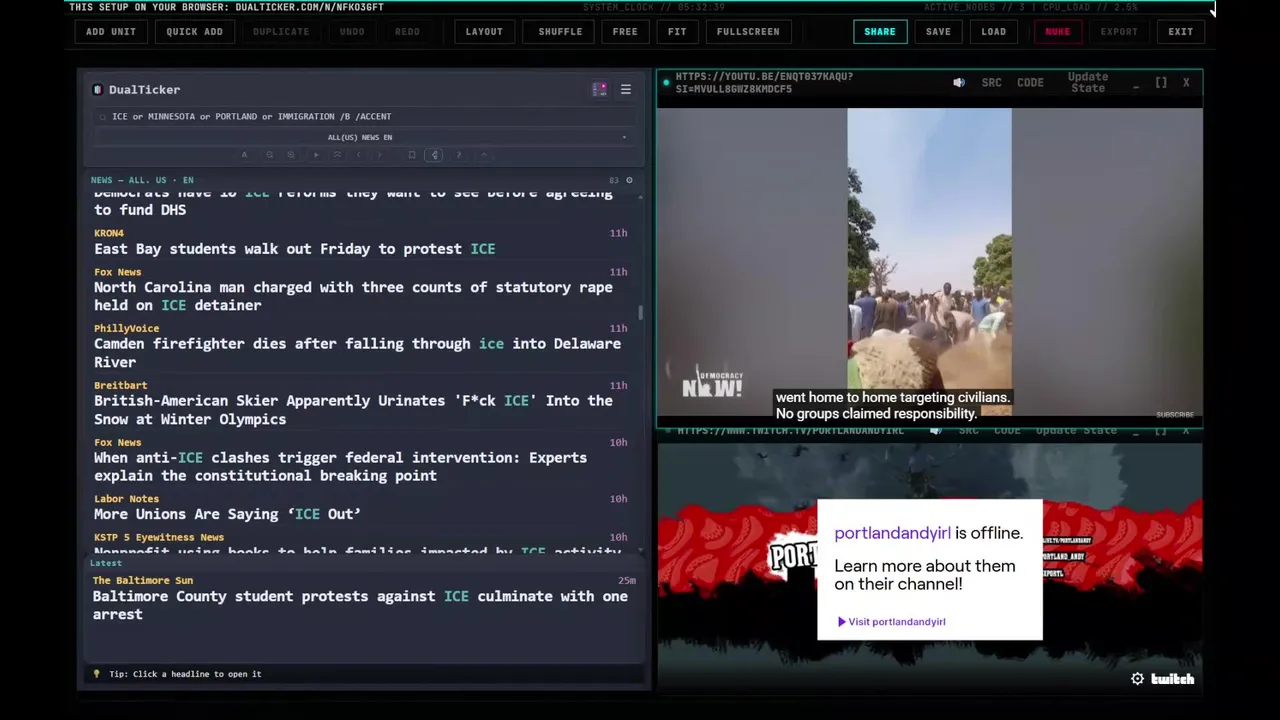
Task: Open East Bay students walk out headline
Action: point(294,249)
